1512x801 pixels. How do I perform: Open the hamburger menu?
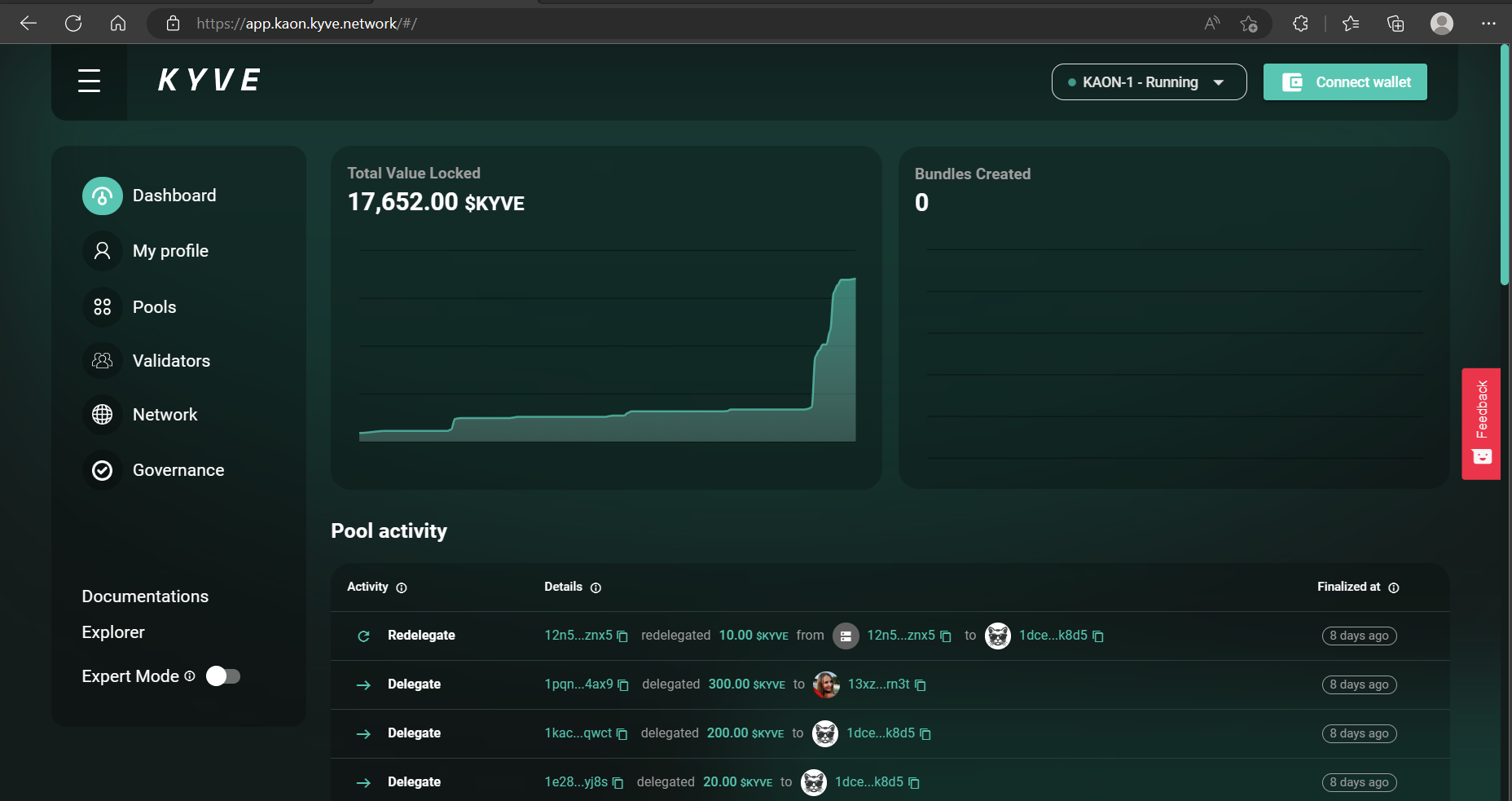click(89, 81)
